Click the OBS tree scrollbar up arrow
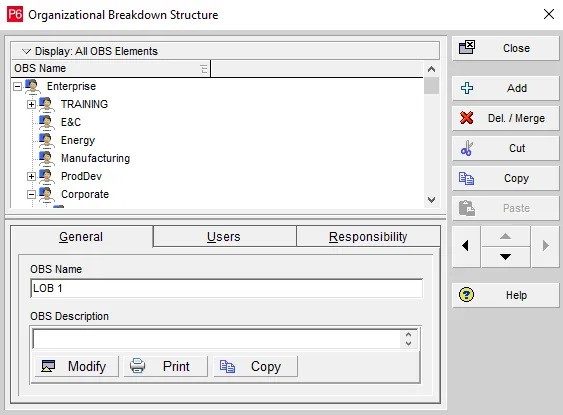The image size is (563, 415). [x=431, y=69]
